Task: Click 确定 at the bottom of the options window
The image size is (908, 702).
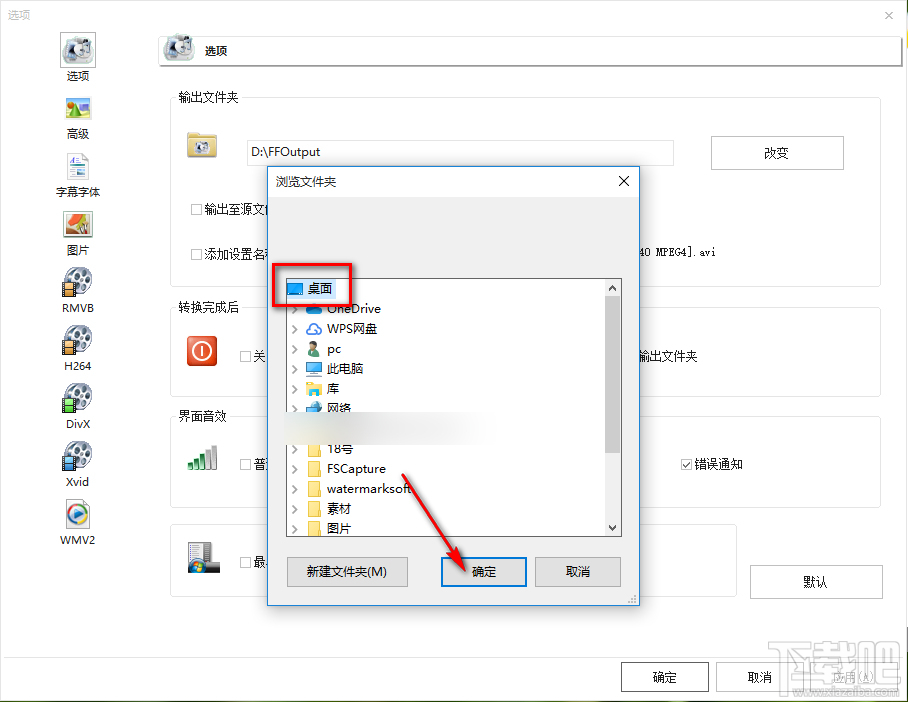Action: tap(665, 677)
